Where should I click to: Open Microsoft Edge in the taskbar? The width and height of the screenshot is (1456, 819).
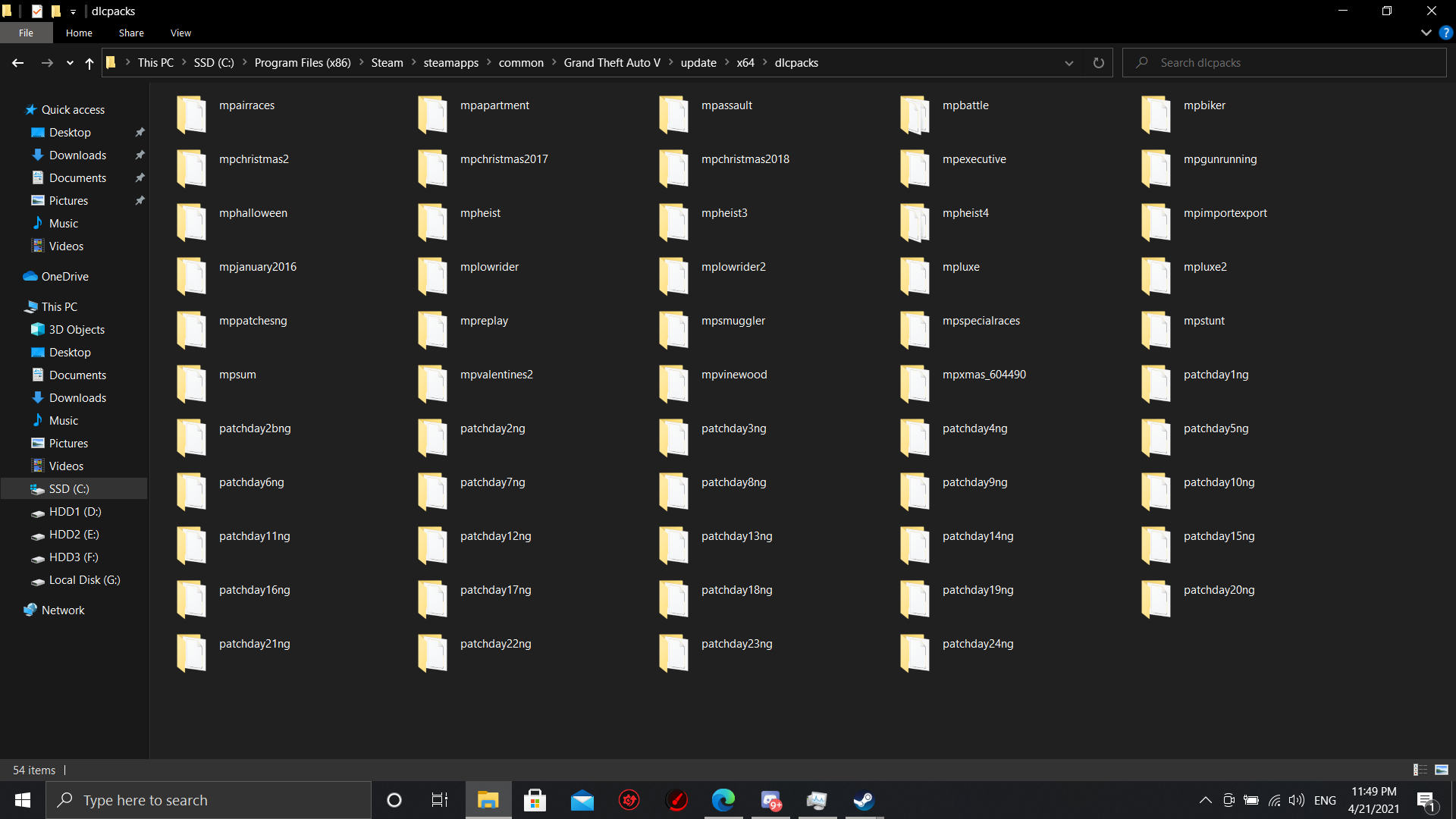pyautogui.click(x=723, y=800)
